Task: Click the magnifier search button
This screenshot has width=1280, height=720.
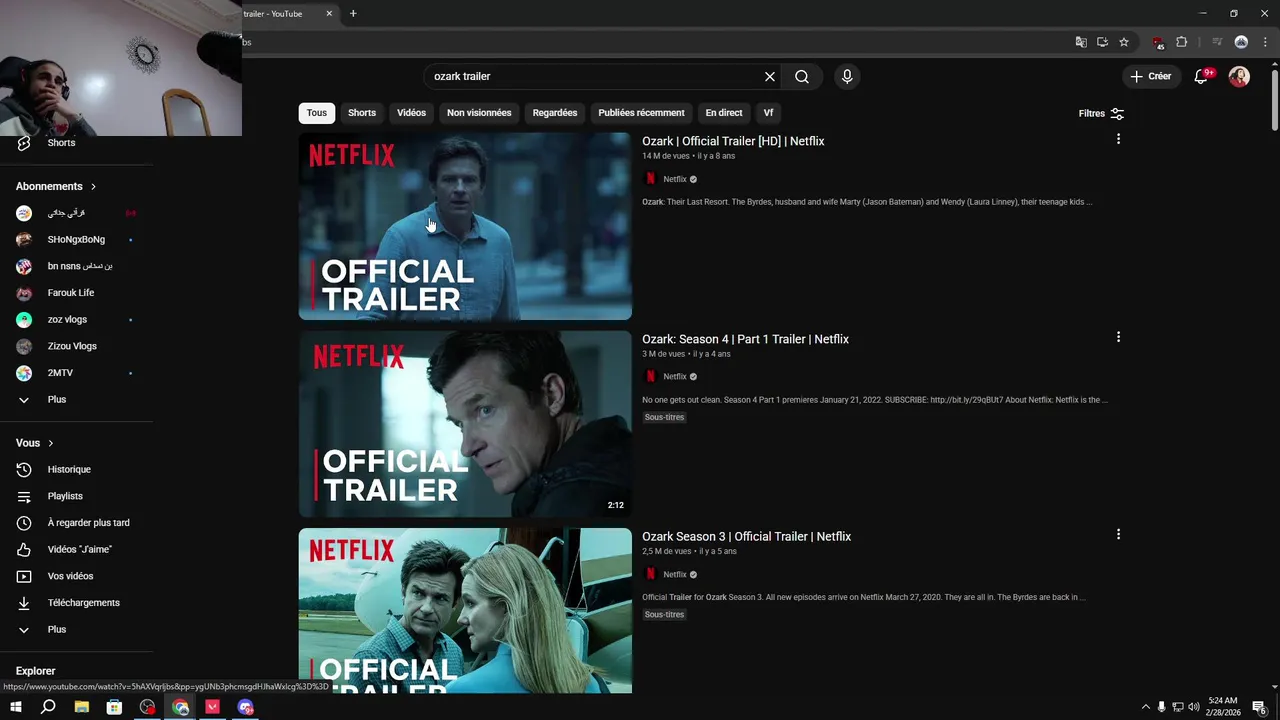Action: click(x=802, y=76)
